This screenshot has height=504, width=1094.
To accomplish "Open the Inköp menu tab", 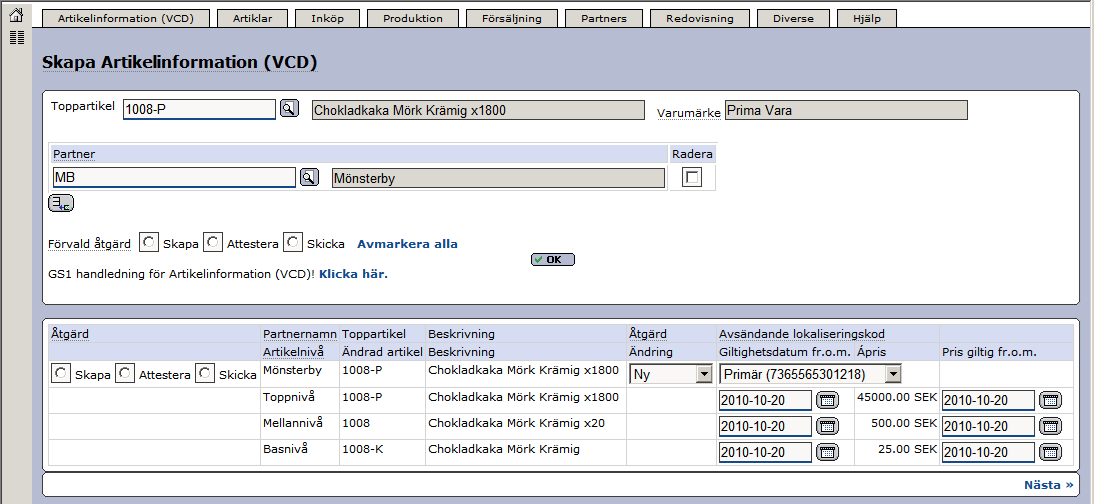I will 327,19.
